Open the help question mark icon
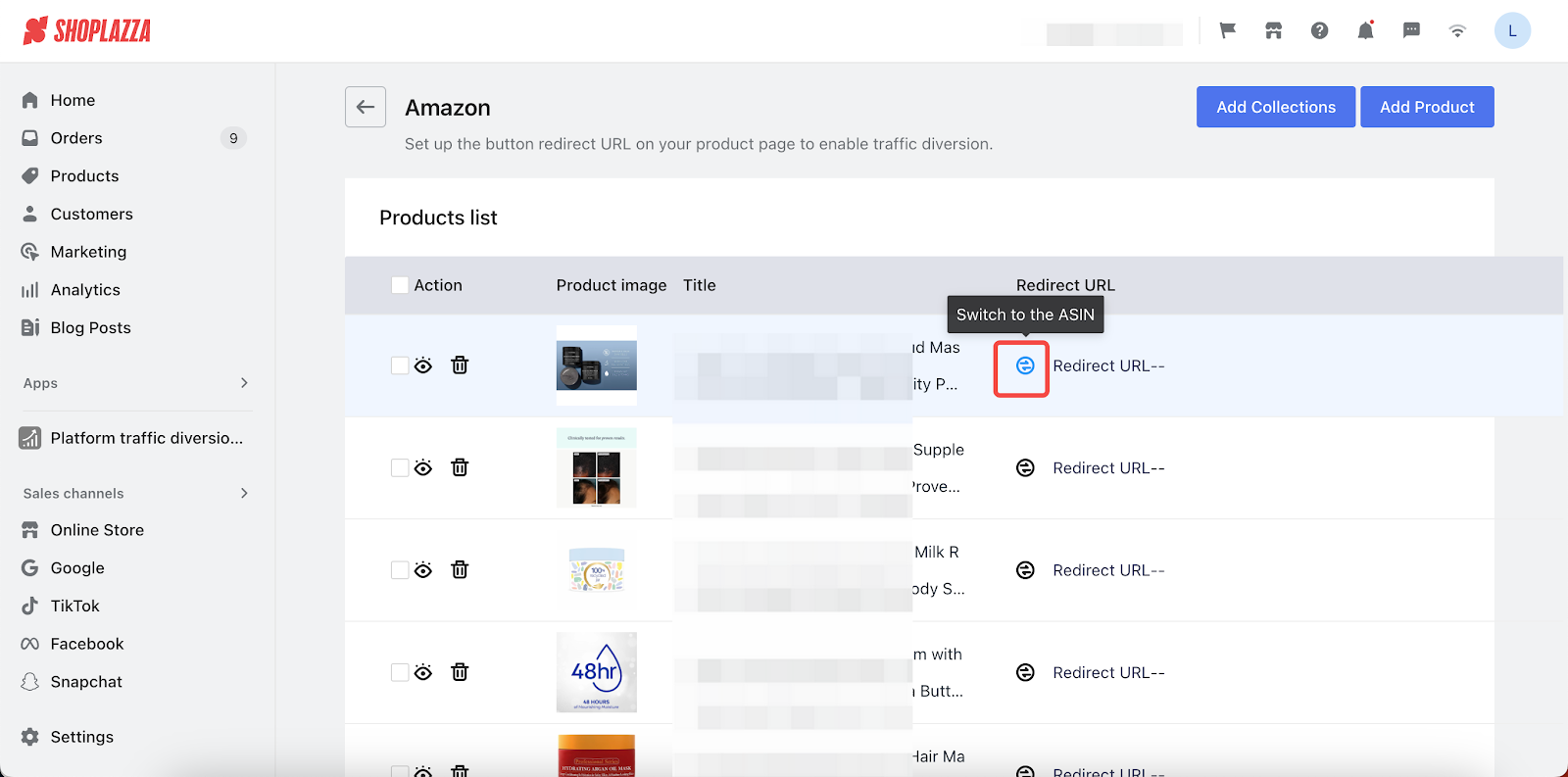This screenshot has height=777, width=1568. pyautogui.click(x=1320, y=30)
